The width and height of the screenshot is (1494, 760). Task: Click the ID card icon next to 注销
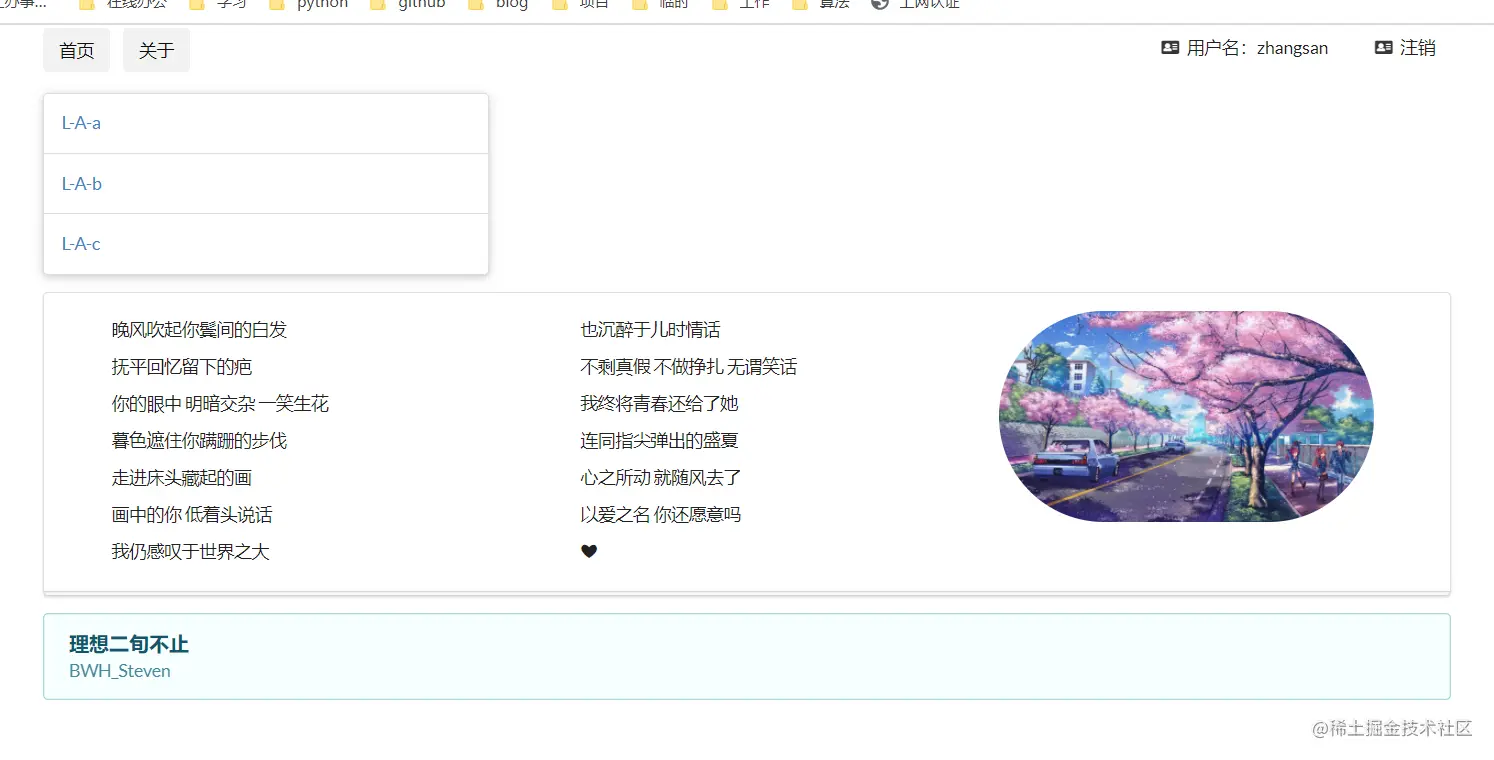point(1383,47)
